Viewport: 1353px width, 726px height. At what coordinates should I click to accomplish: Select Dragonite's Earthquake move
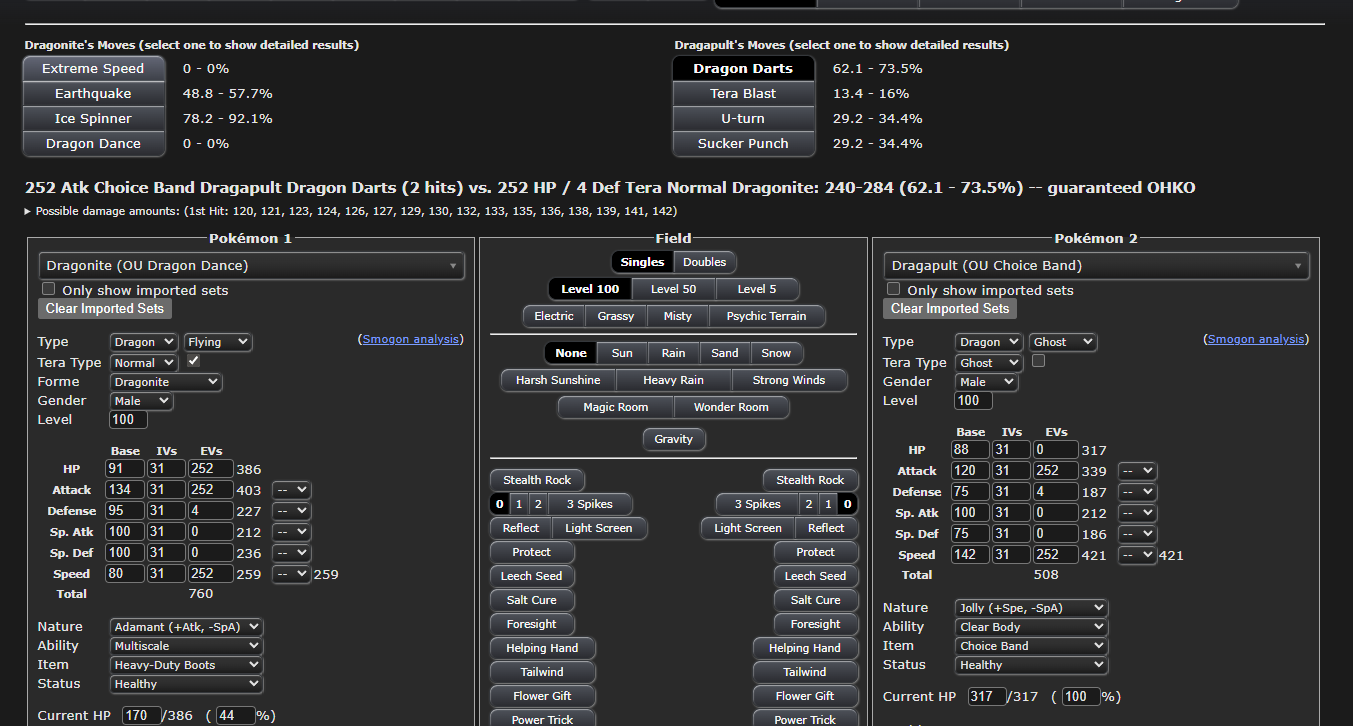pos(93,94)
